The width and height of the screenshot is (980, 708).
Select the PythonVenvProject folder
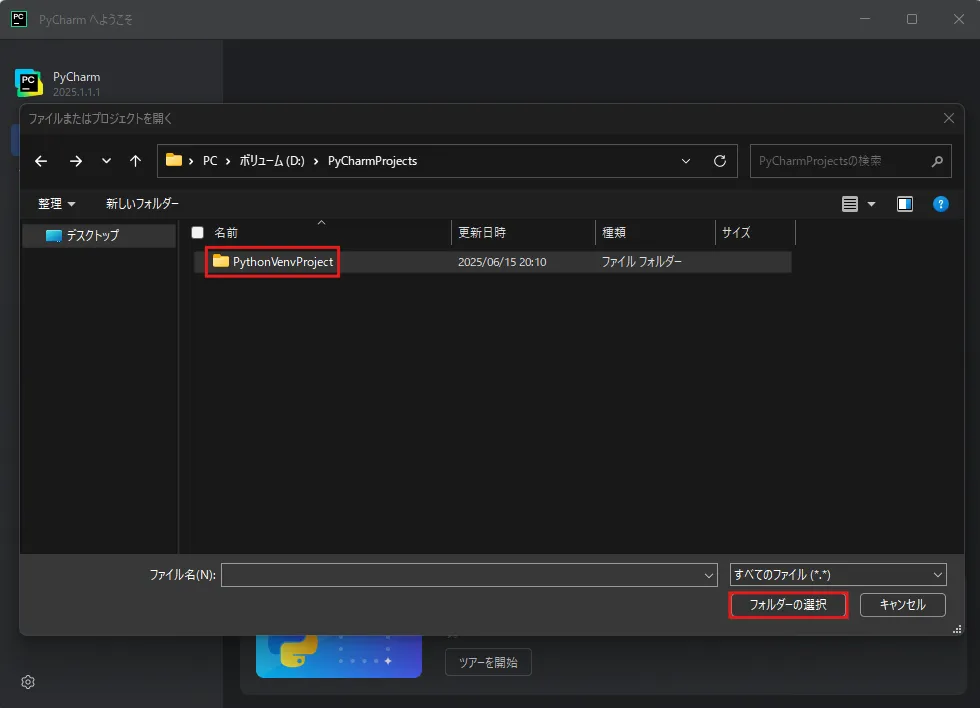pos(283,262)
